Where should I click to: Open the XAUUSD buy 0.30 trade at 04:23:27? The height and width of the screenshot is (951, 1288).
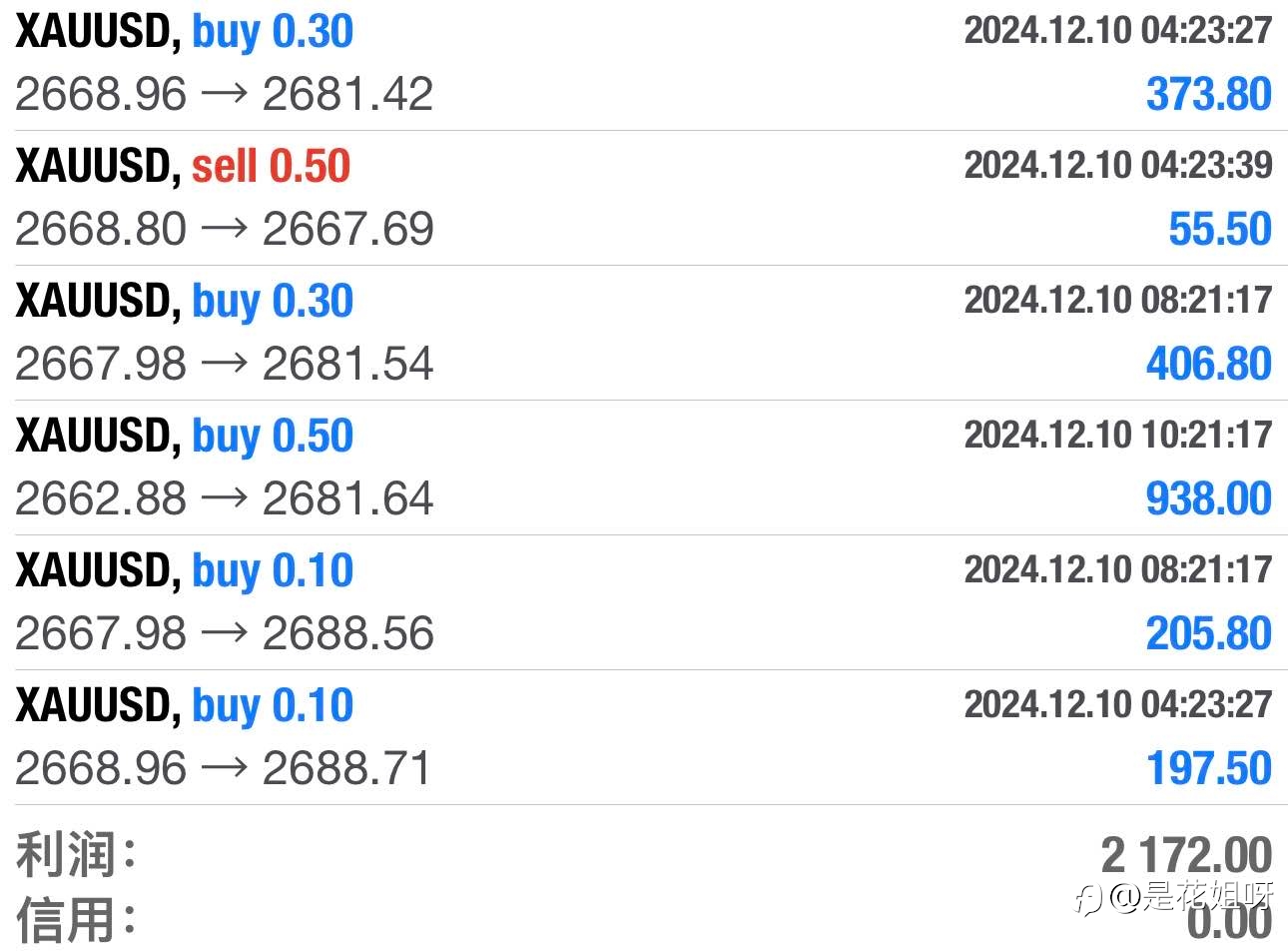[x=644, y=64]
